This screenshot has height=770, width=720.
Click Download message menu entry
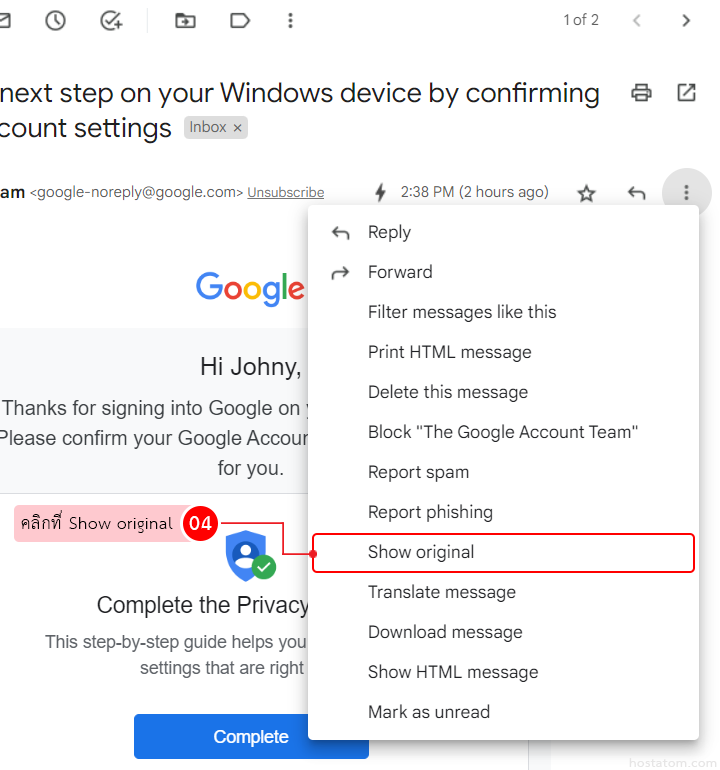tap(445, 632)
